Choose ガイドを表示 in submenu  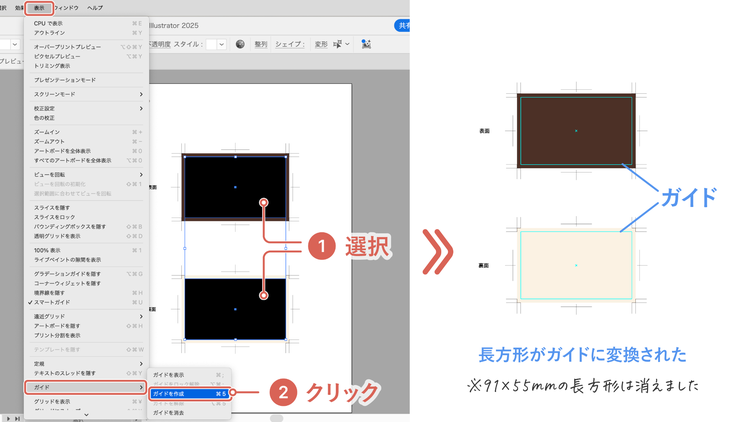tap(189, 375)
